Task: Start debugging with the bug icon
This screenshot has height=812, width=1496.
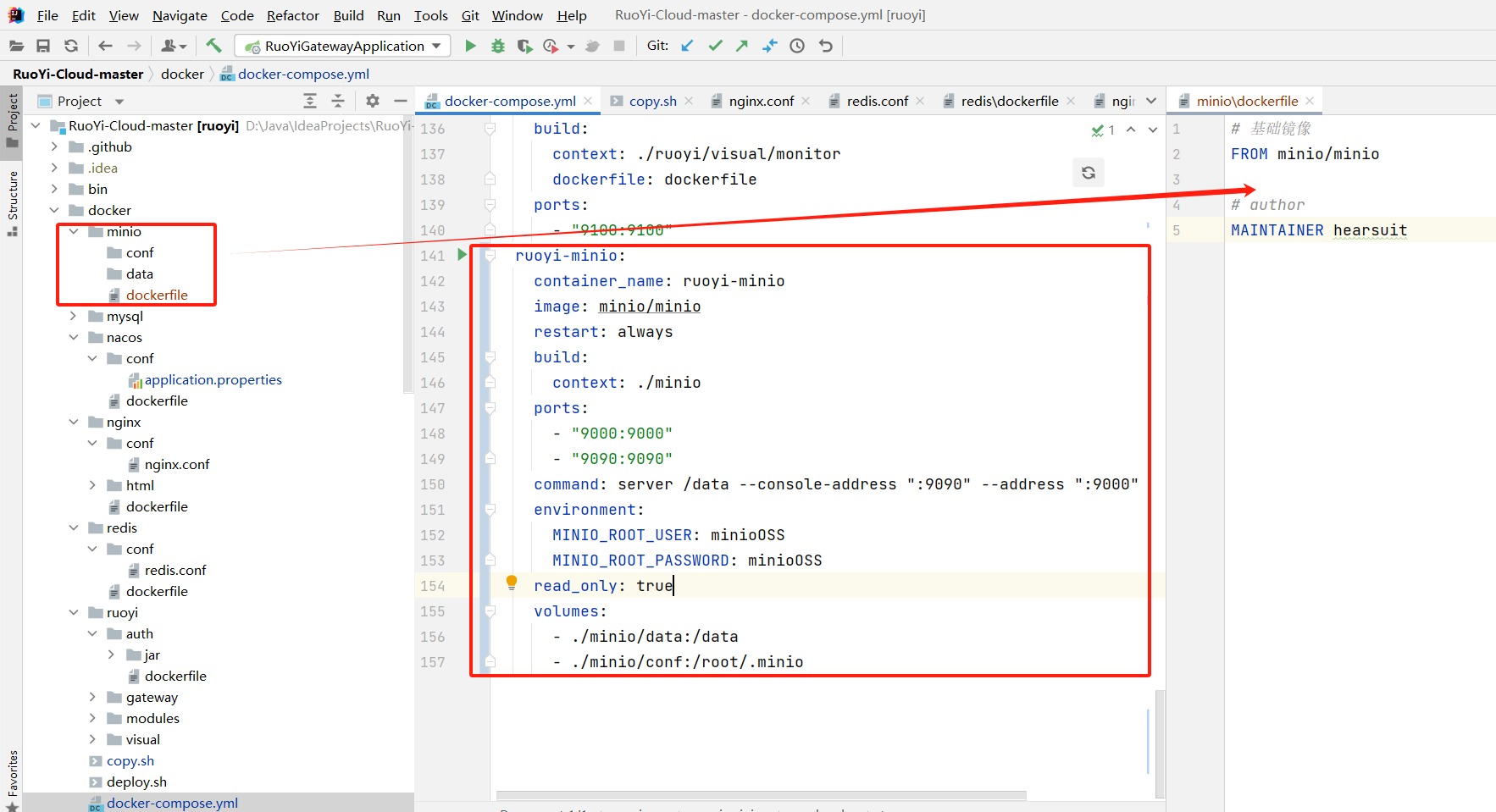Action: click(x=498, y=46)
